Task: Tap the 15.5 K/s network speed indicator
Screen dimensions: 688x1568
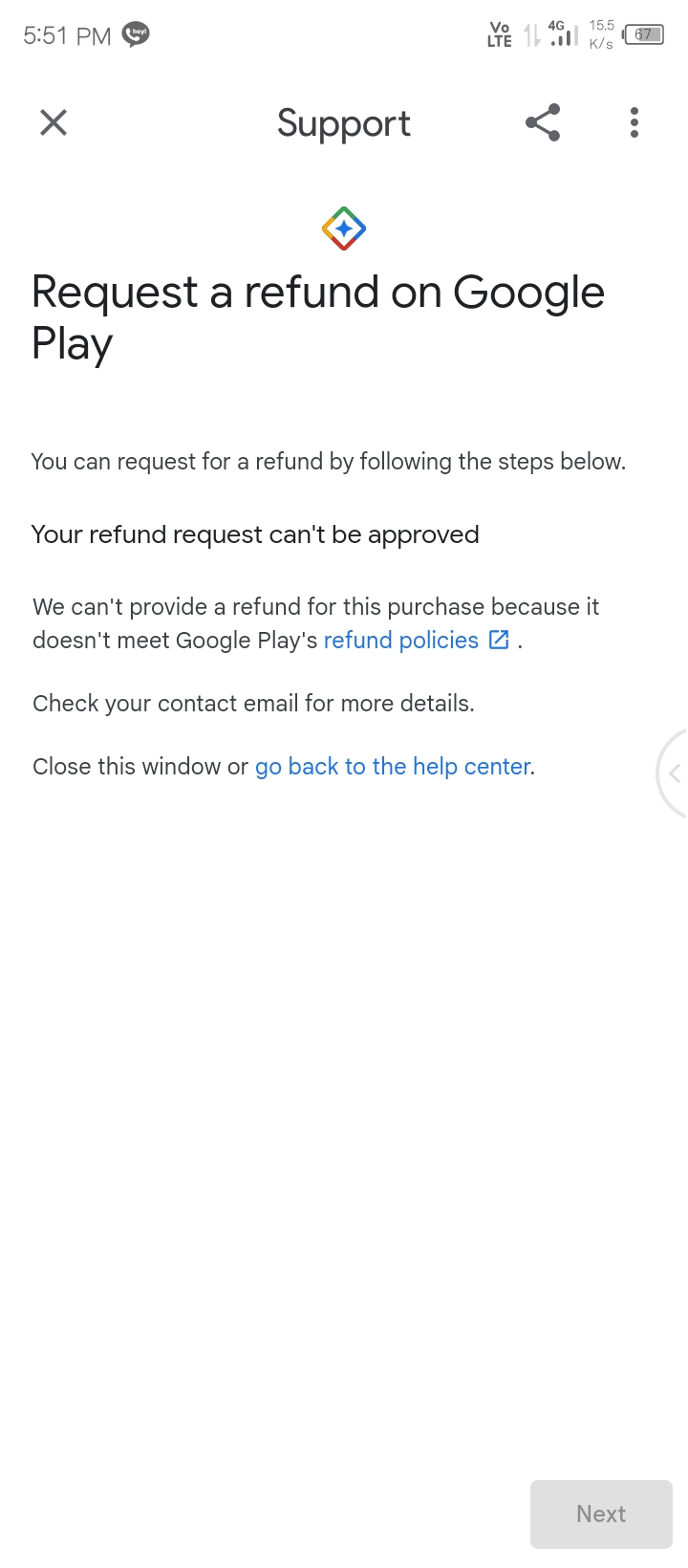Action: point(601,34)
